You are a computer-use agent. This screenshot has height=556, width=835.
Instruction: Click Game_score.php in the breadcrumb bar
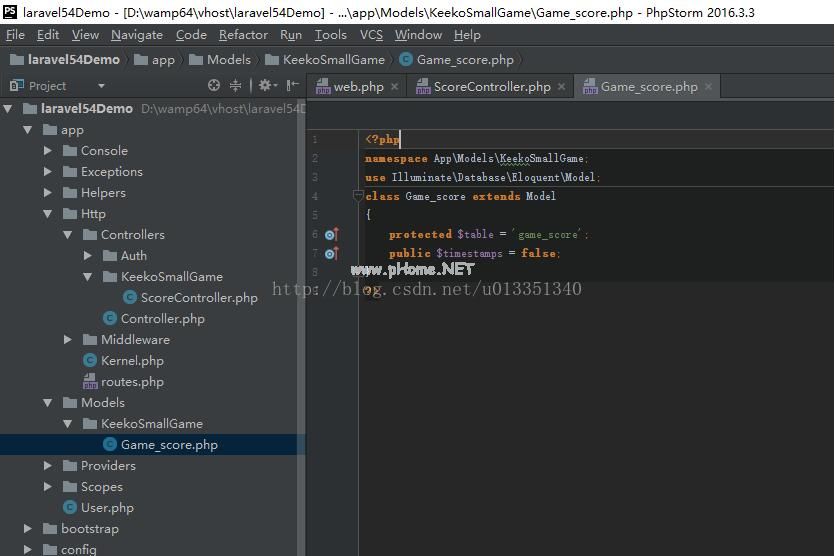[457, 60]
